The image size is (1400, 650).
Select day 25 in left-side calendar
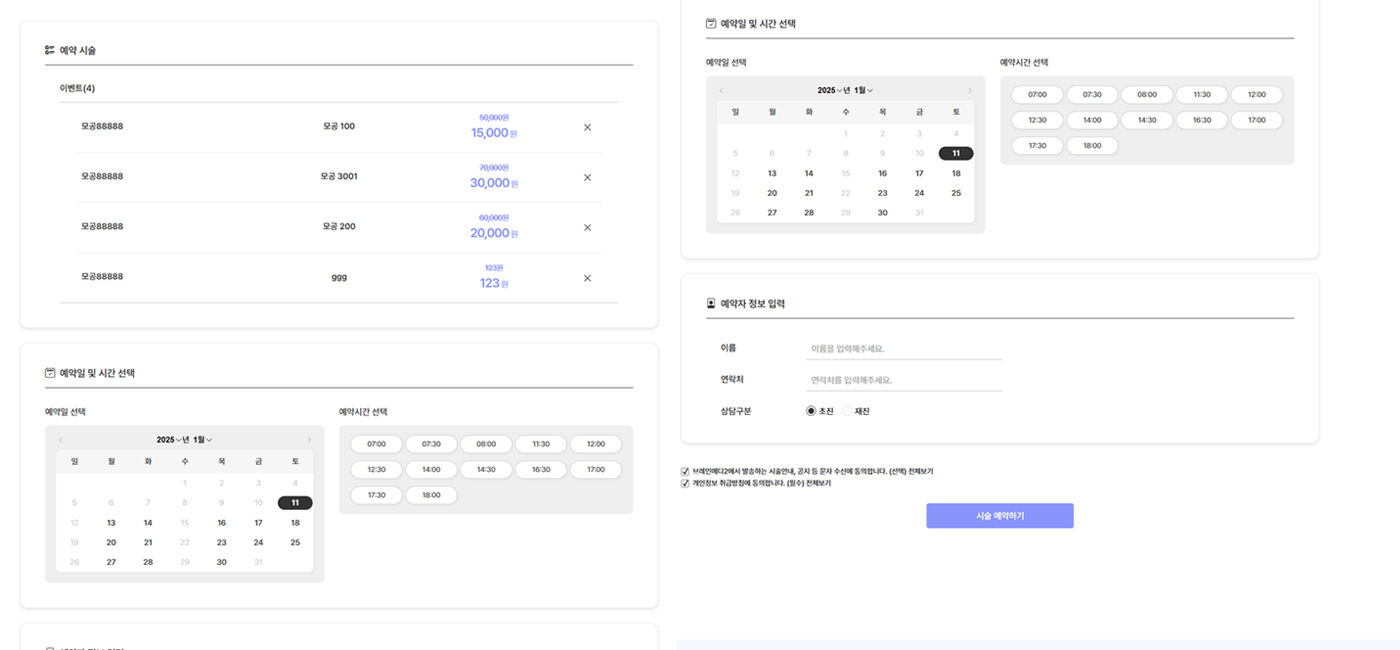[x=295, y=543]
